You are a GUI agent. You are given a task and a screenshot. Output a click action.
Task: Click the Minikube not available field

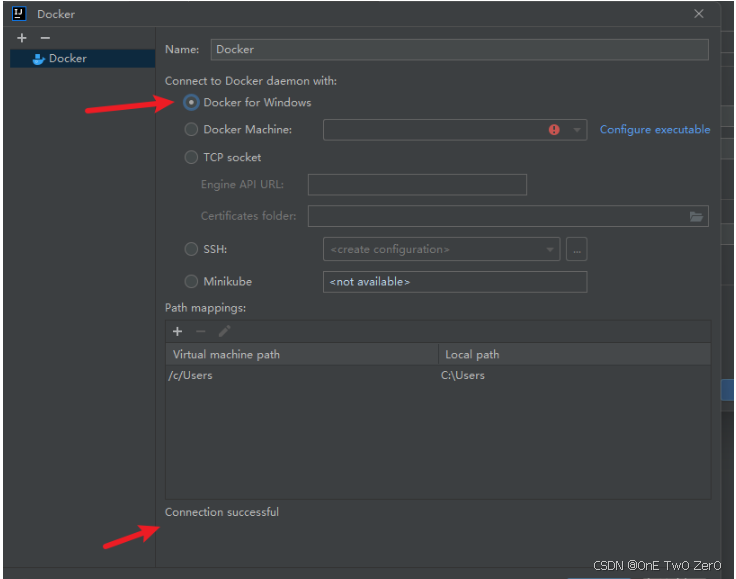tap(455, 282)
